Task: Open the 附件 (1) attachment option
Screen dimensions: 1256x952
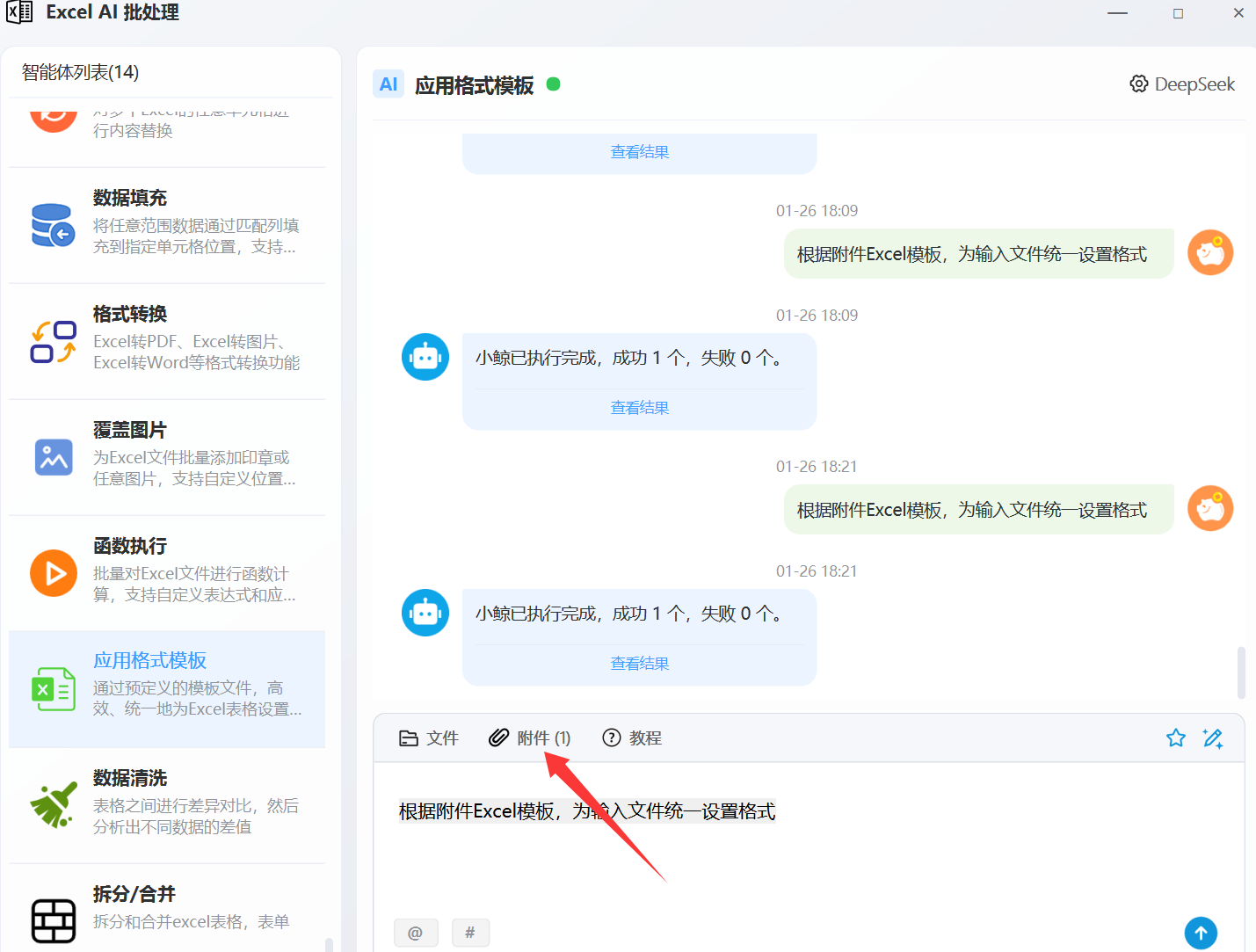Action: click(530, 738)
